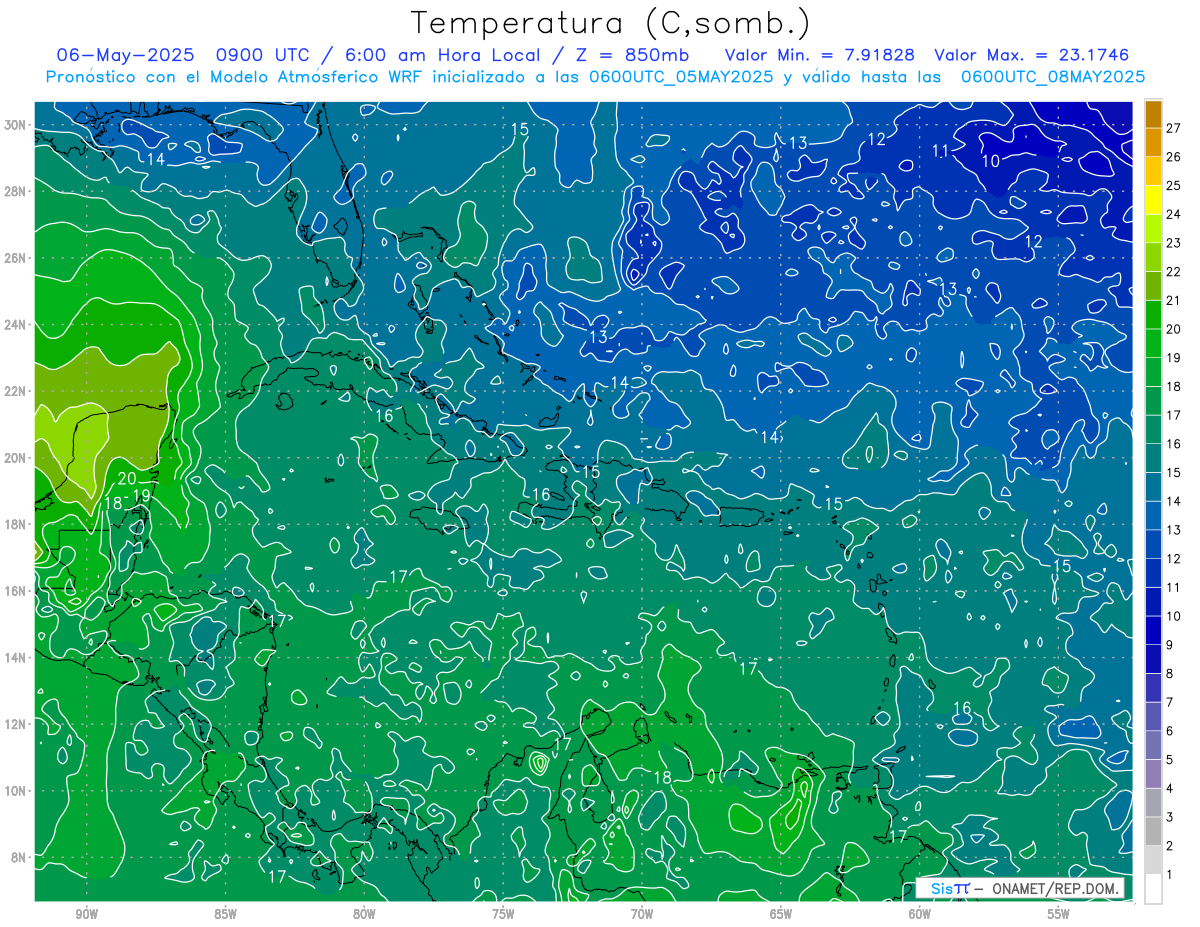Click the init time '0600UTC_05MAY2025'

click(x=681, y=76)
